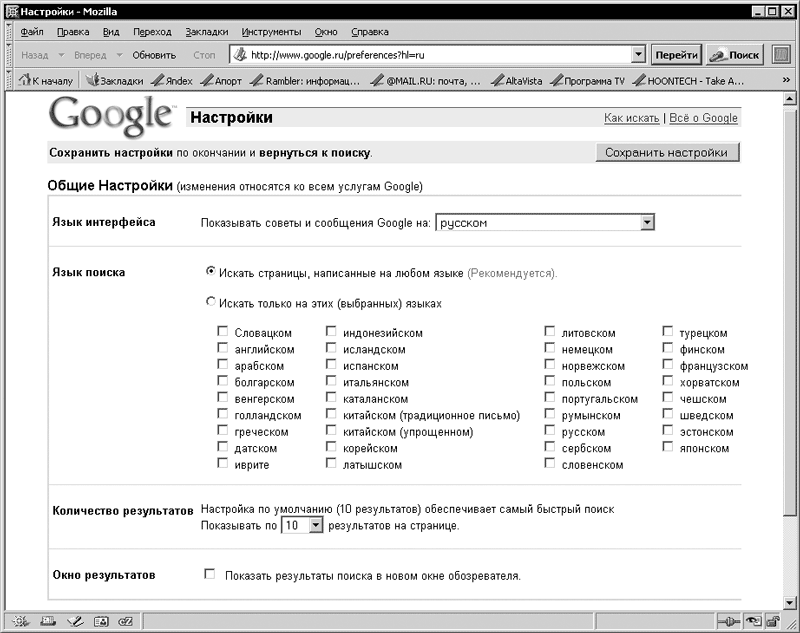Expand the results-per-page dropdown showing 10
800x633 pixels.
pos(316,525)
